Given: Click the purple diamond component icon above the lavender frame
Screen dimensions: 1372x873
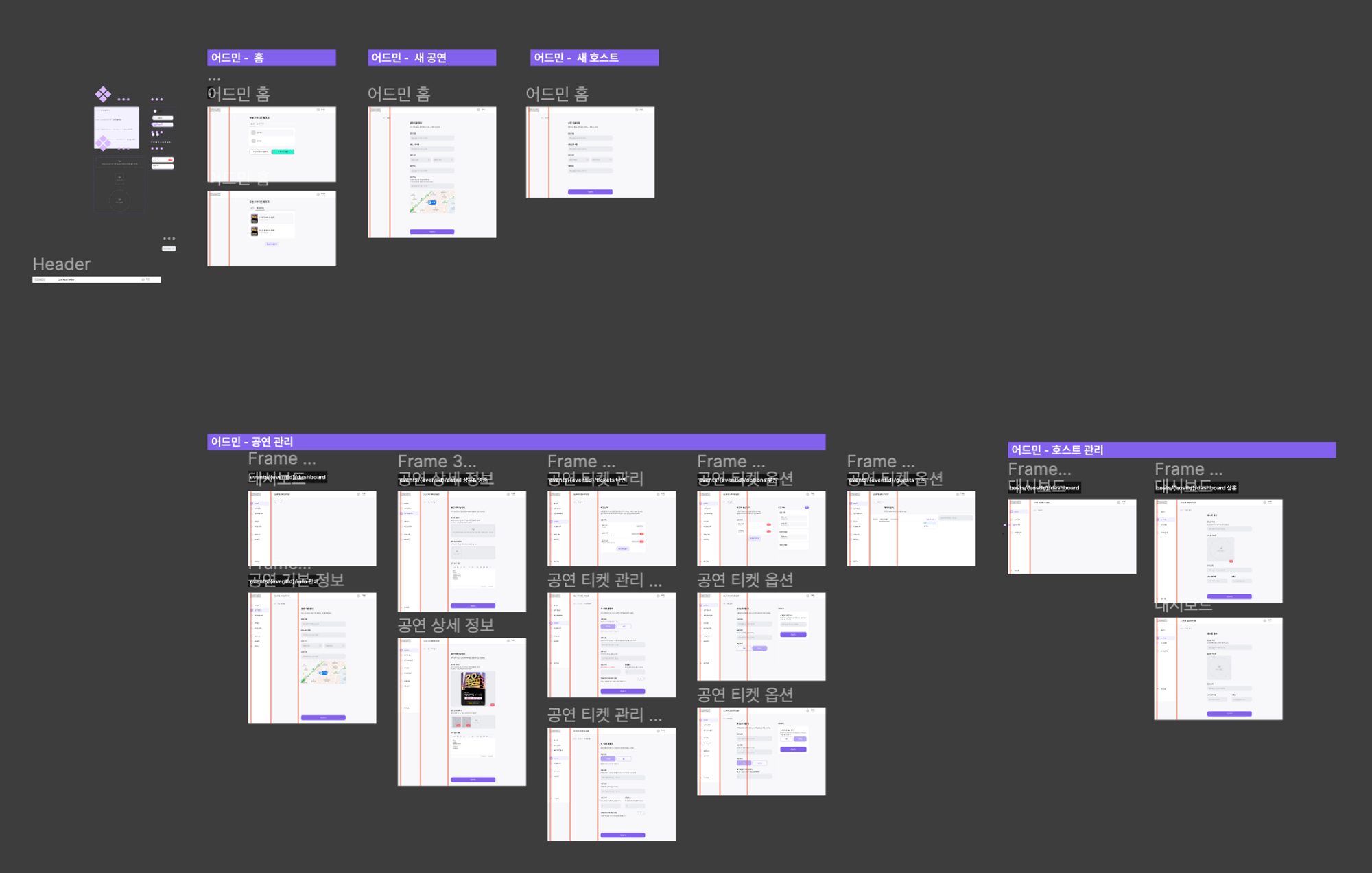Looking at the screenshot, I should point(103,94).
